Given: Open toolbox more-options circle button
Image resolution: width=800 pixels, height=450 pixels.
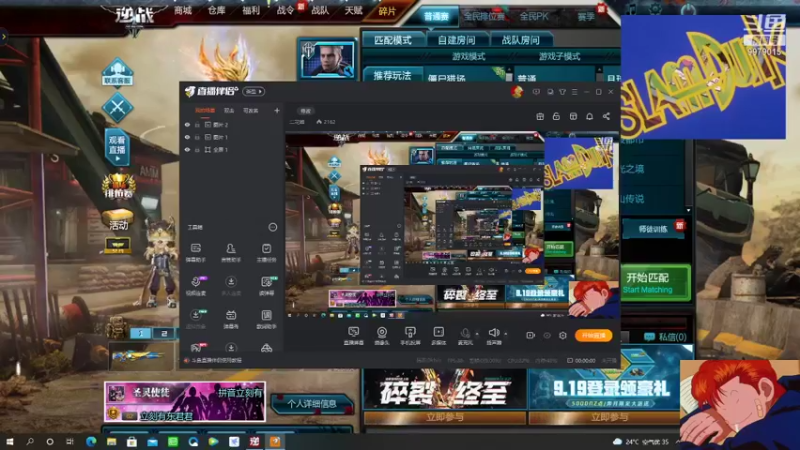Looking at the screenshot, I should pos(273,227).
